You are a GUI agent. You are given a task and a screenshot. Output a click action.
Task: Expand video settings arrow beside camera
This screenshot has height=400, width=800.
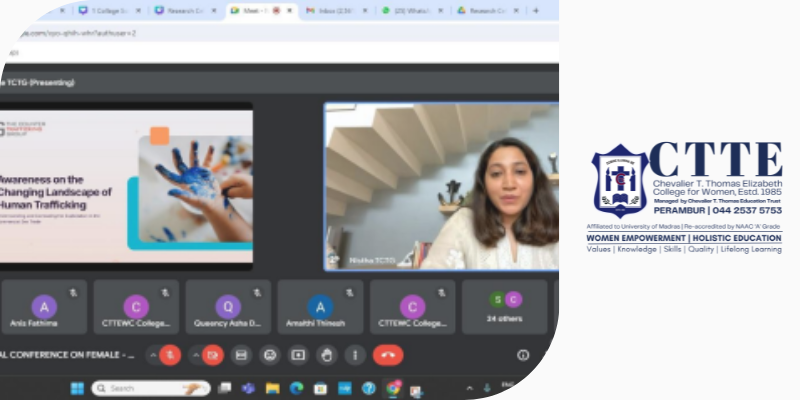pos(195,355)
